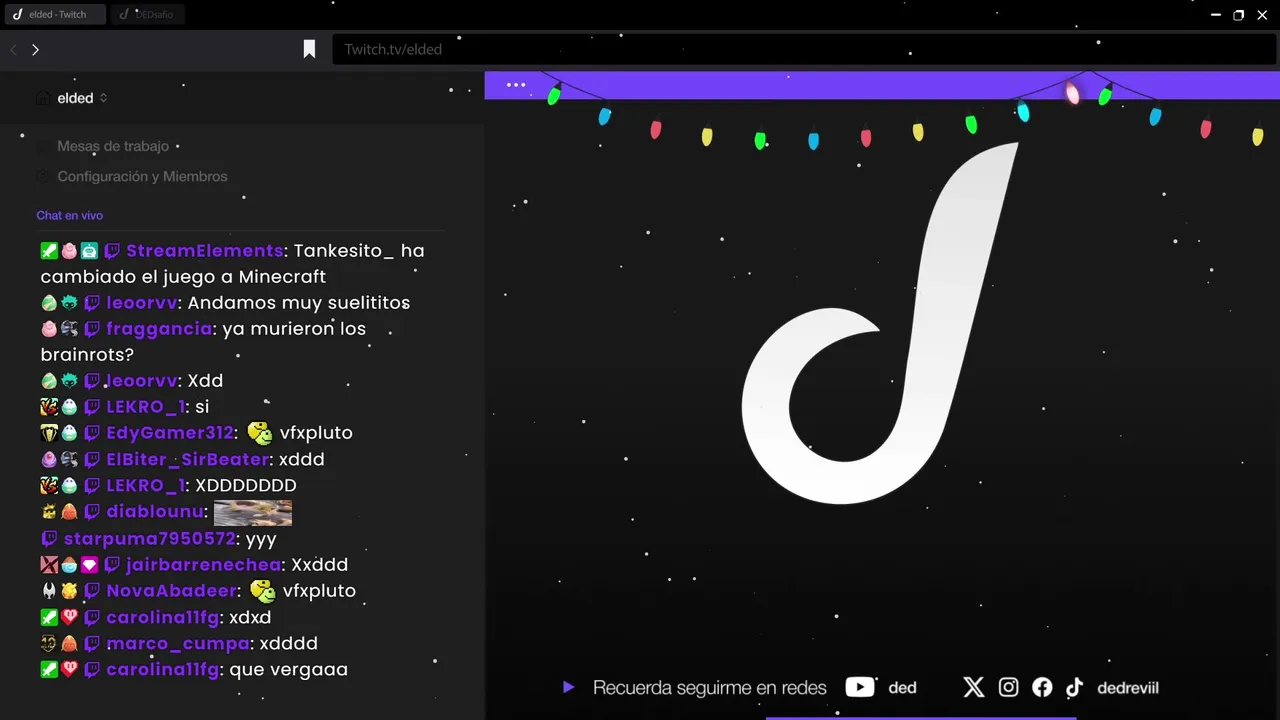Click marco_cumpa username

click(178, 643)
